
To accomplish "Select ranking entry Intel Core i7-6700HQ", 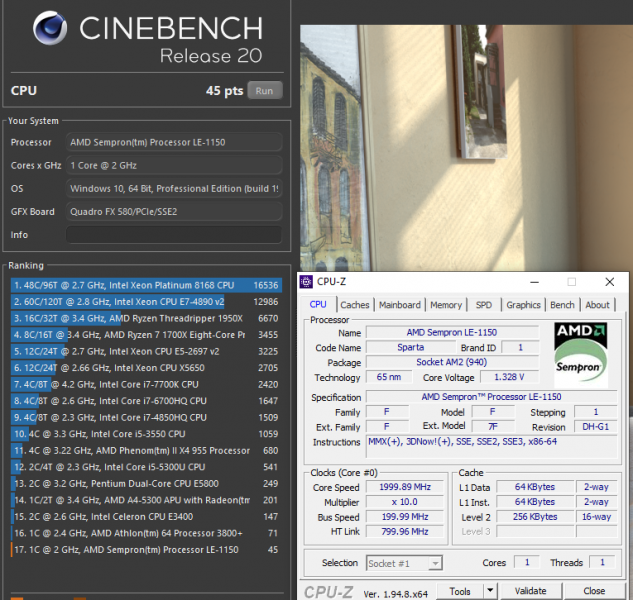I will [x=146, y=401].
